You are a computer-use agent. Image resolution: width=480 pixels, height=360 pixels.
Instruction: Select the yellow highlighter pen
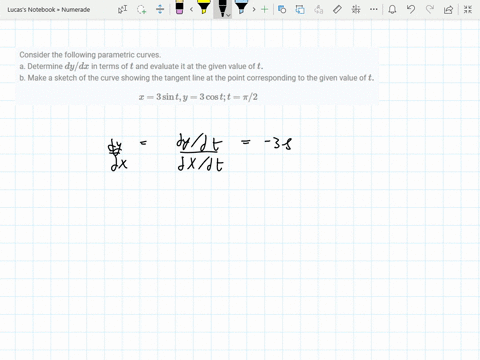pos(203,7)
